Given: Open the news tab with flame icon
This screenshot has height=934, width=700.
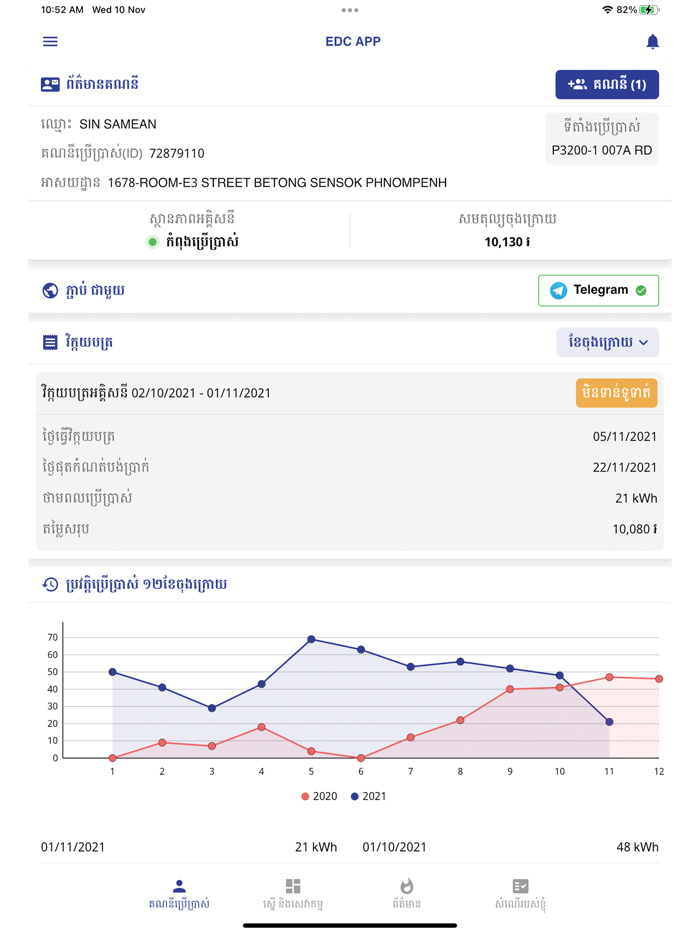Looking at the screenshot, I should [x=406, y=892].
